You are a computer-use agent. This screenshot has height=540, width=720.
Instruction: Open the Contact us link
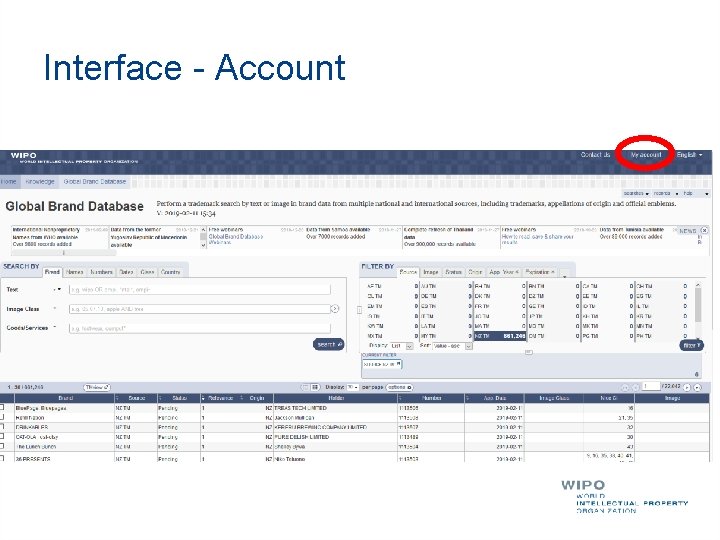coord(595,155)
